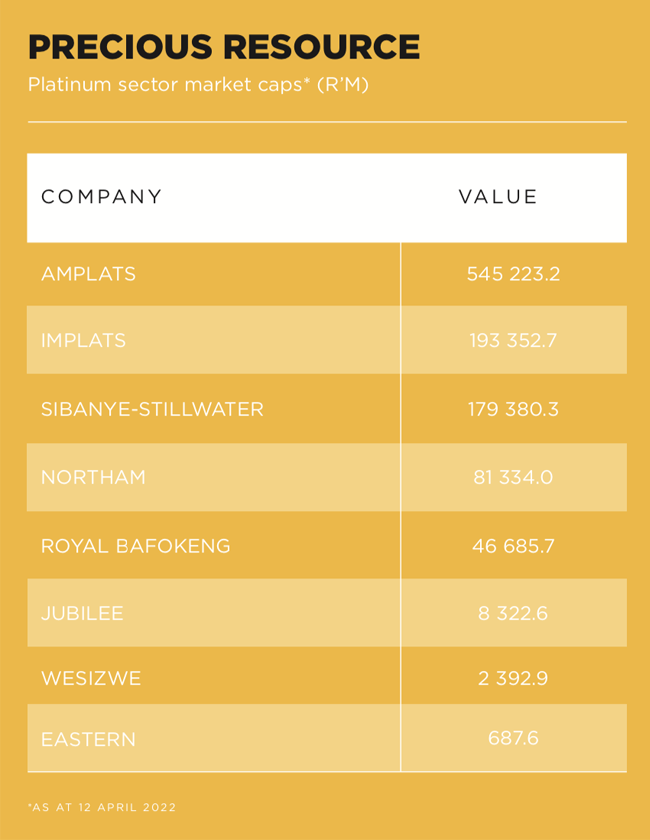Image resolution: width=650 pixels, height=840 pixels.
Task: Click the value 46 685.7
Action: [513, 546]
